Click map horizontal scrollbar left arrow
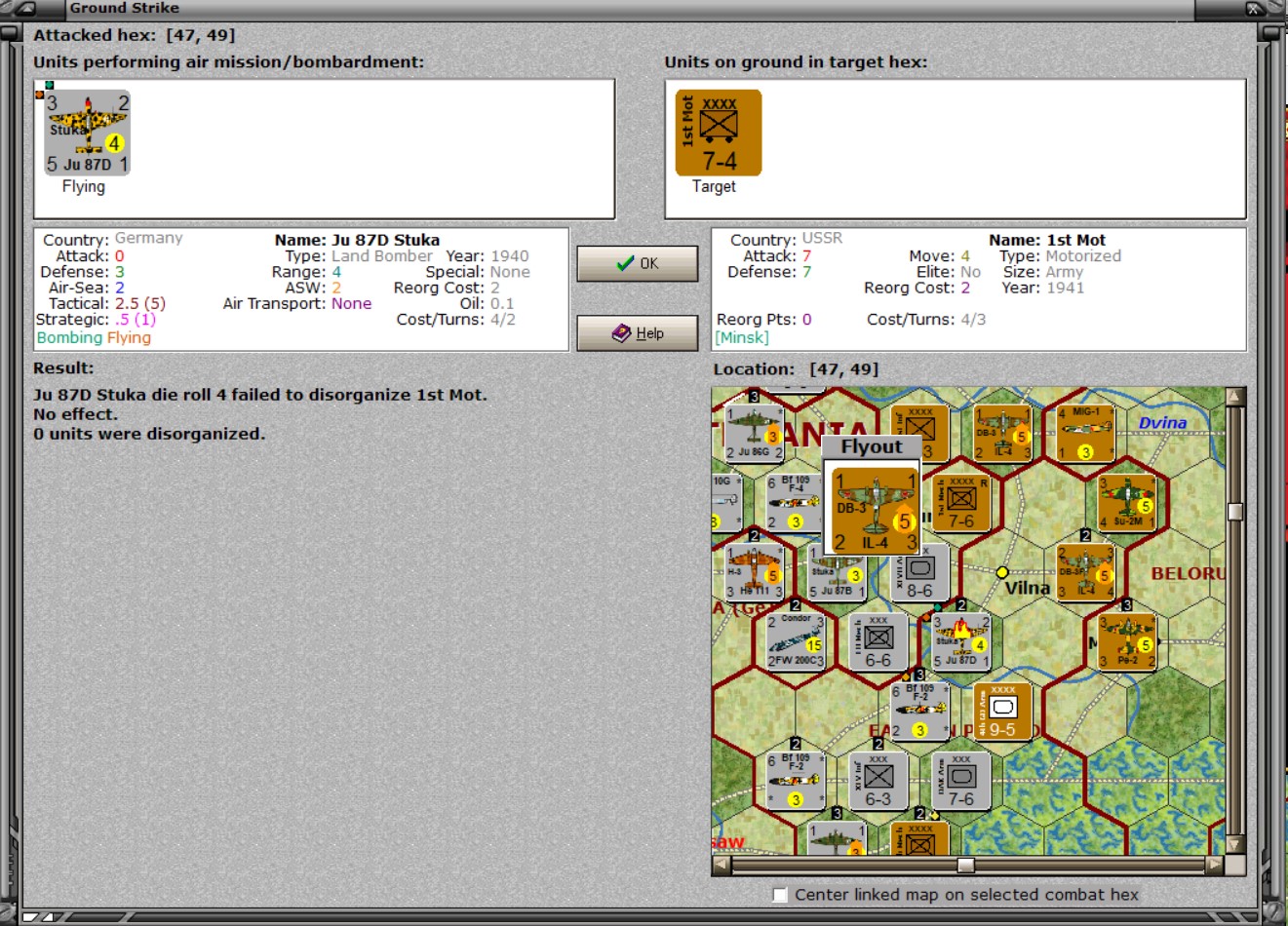Image resolution: width=1288 pixels, height=926 pixels. (722, 865)
